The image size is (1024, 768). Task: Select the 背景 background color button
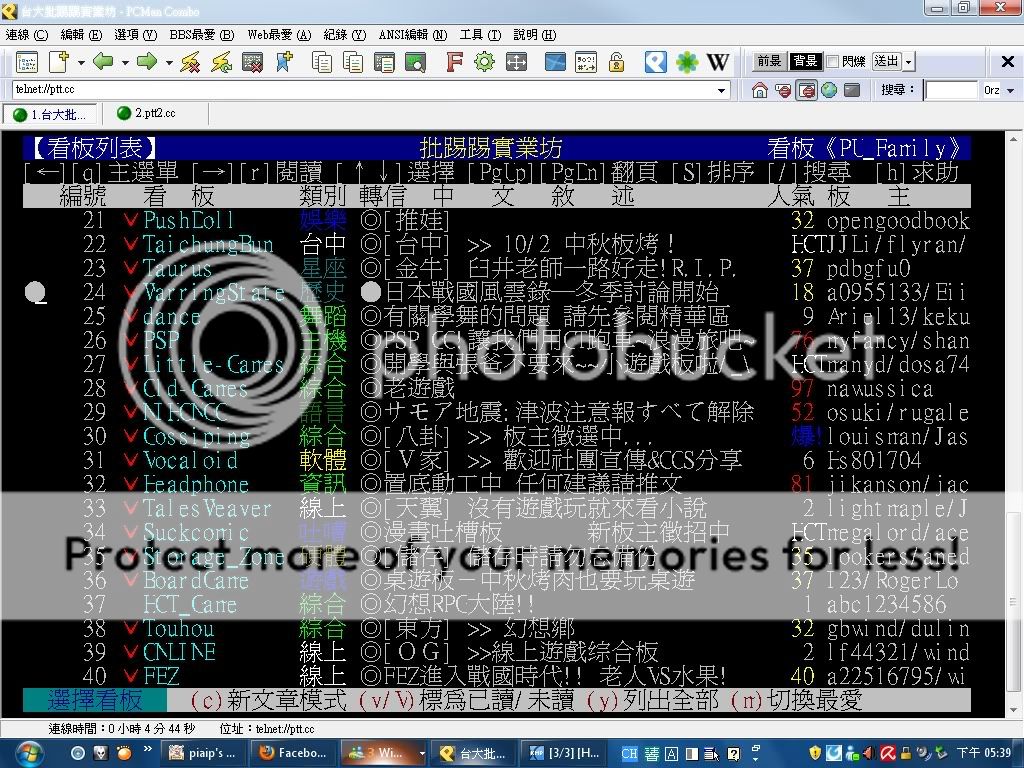(805, 62)
